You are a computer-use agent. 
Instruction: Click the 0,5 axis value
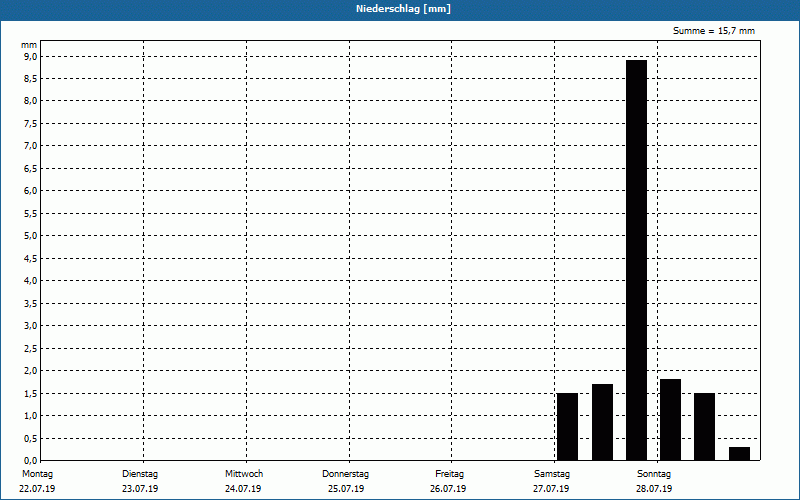point(31,438)
